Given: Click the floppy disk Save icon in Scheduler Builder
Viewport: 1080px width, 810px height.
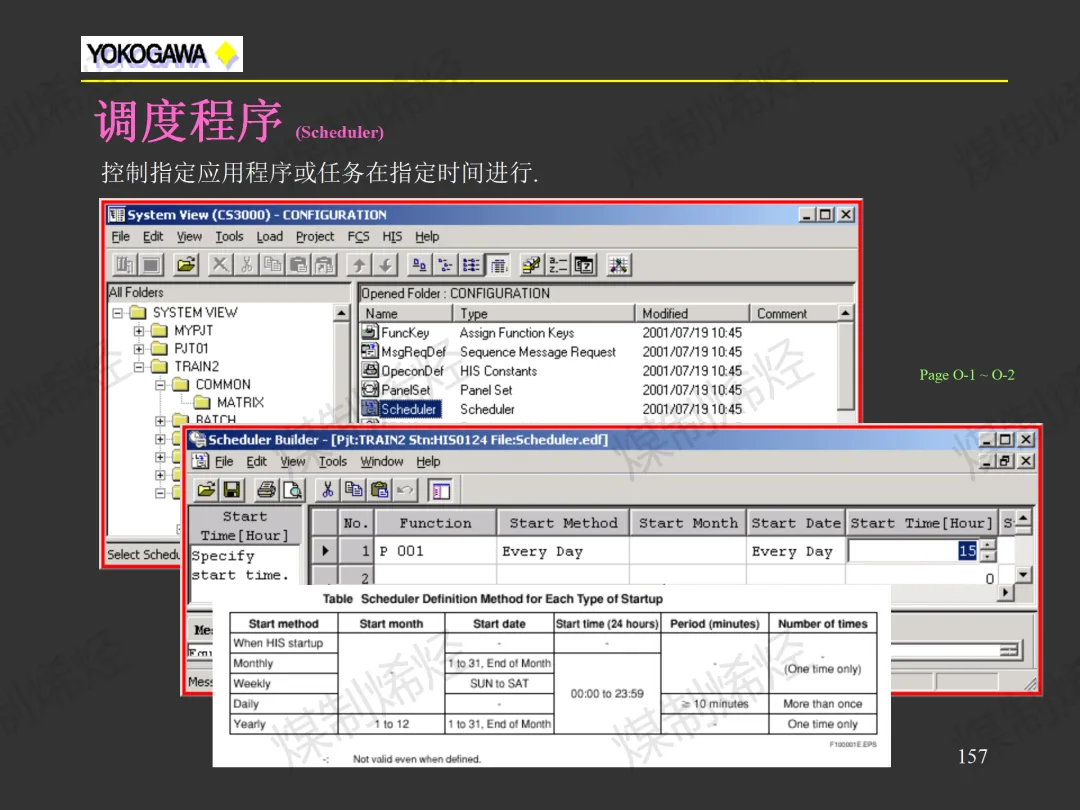Looking at the screenshot, I should click(232, 490).
